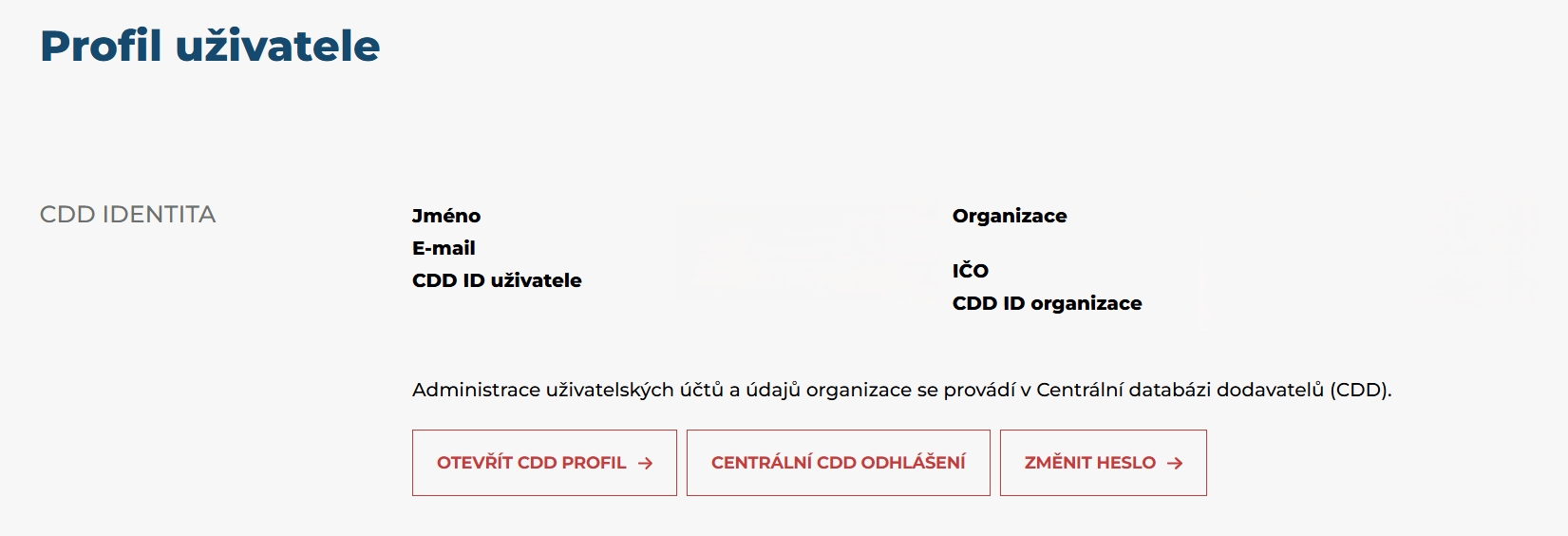Click the E-mail field label
1568x536 pixels.
tap(444, 248)
